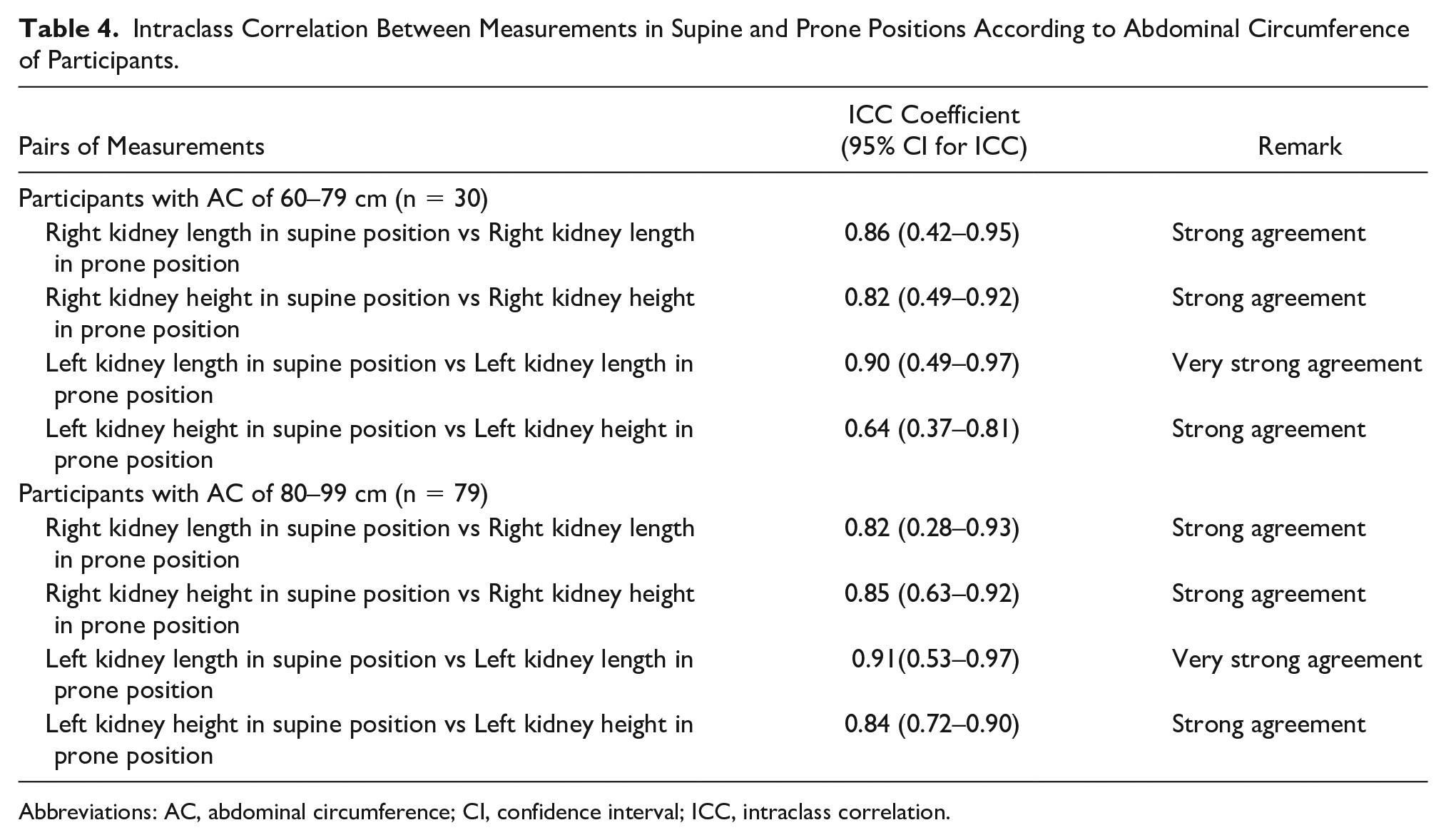Select the Remark column header
This screenshot has width=1446, height=840.
[x=1300, y=147]
